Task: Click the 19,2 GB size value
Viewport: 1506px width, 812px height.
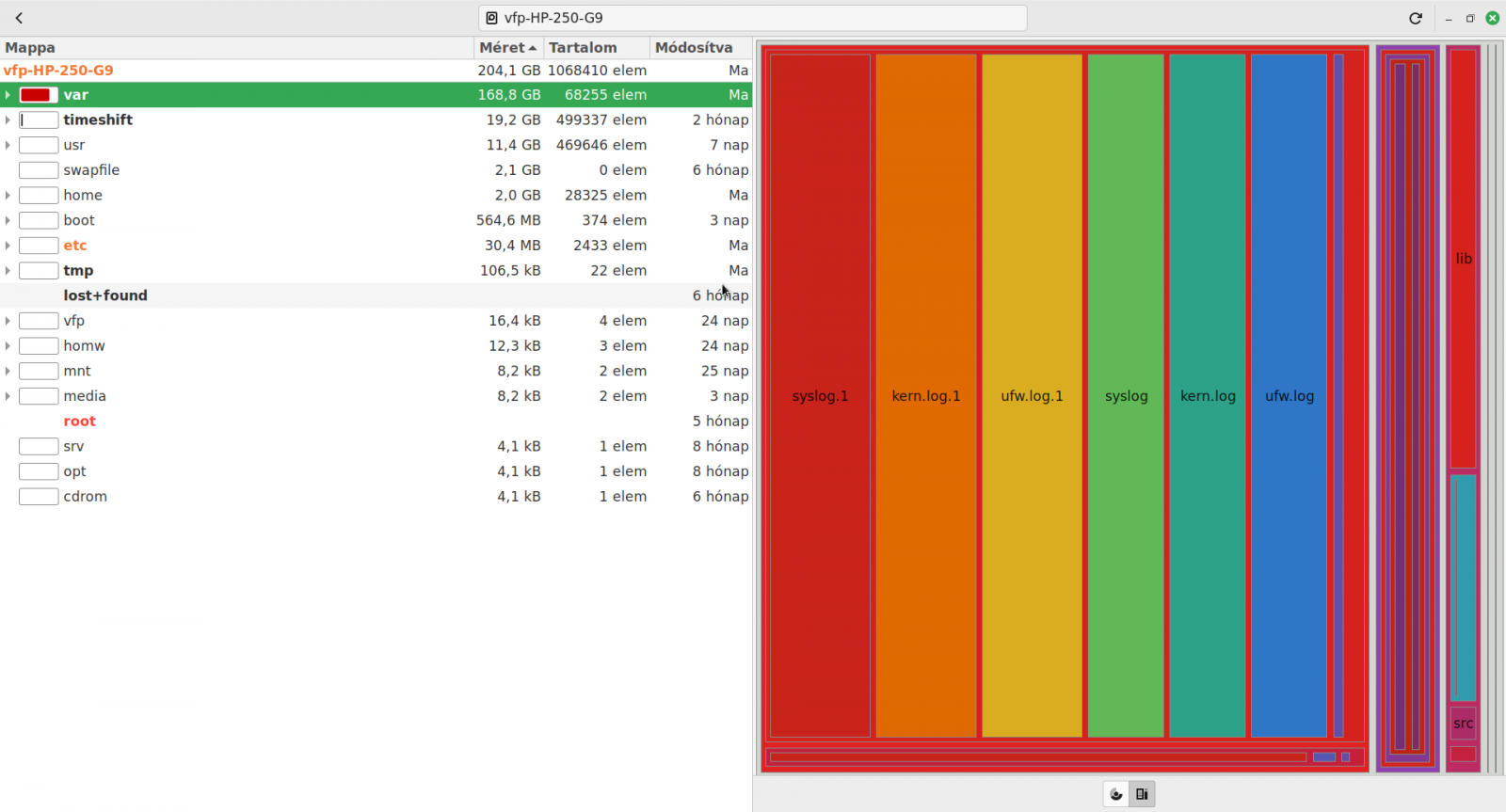Action: [513, 120]
